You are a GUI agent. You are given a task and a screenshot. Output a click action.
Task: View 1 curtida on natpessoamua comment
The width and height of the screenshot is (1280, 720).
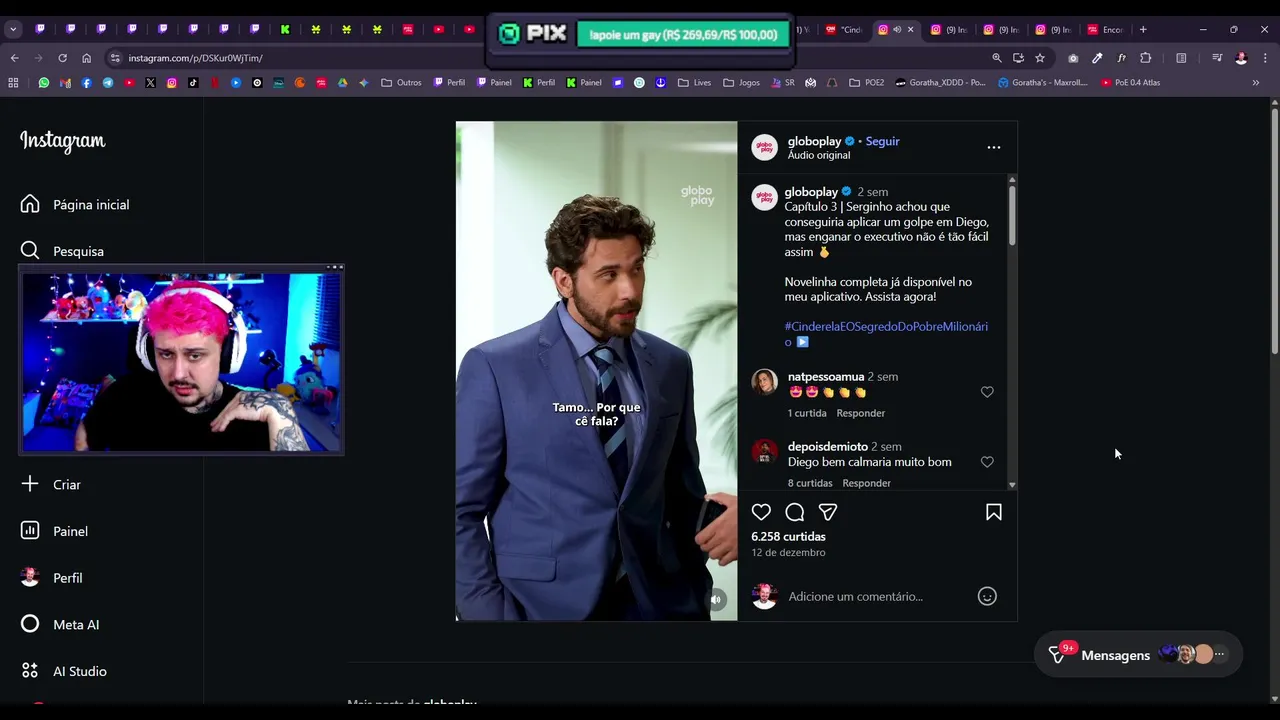pos(807,413)
